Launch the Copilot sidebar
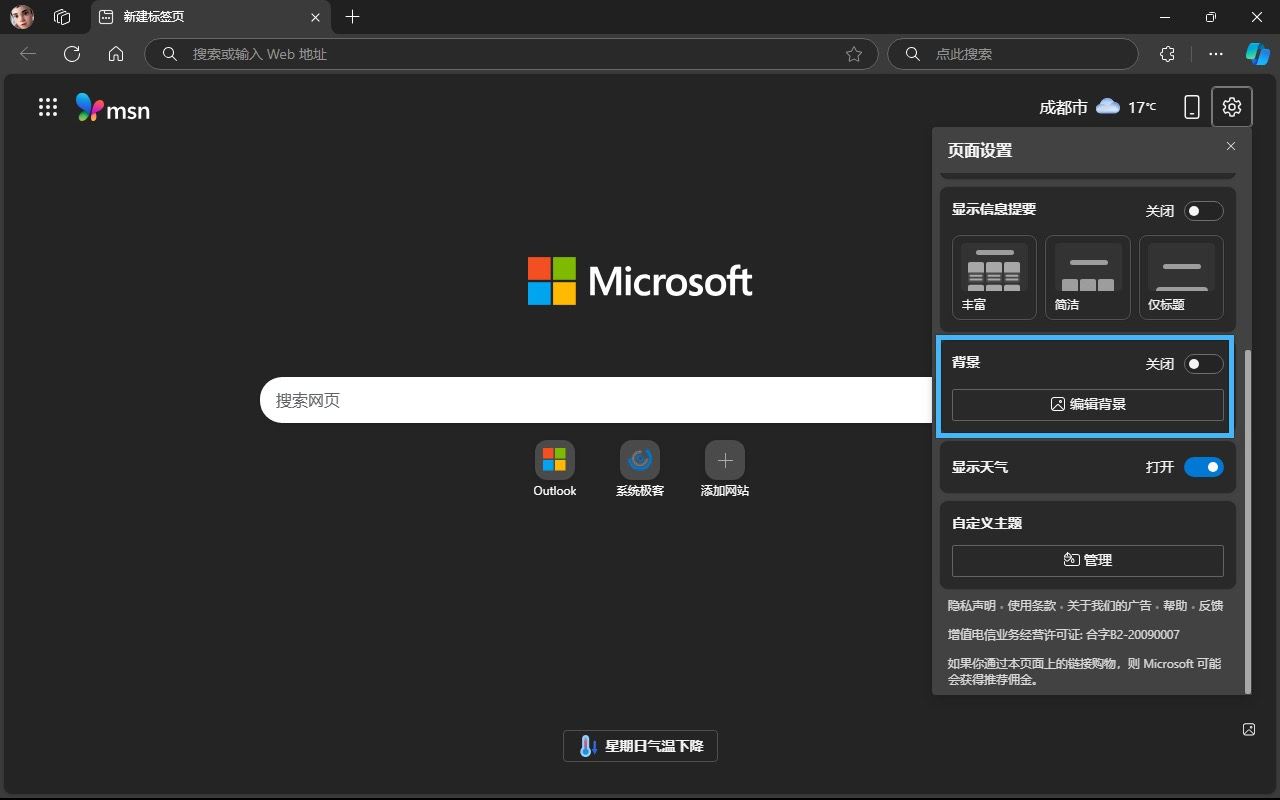 1258,54
